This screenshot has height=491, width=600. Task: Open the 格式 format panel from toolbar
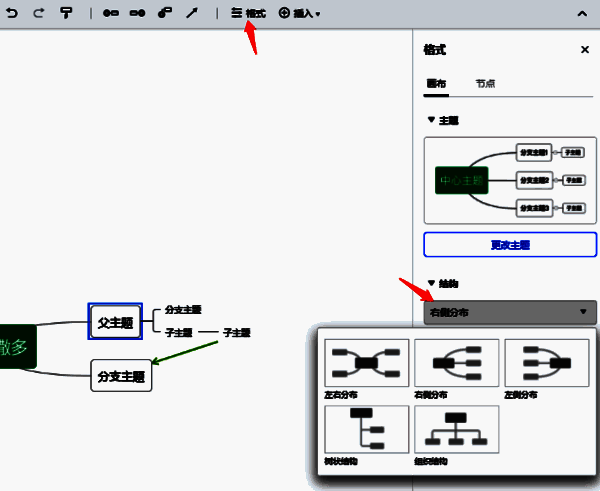[x=248, y=13]
